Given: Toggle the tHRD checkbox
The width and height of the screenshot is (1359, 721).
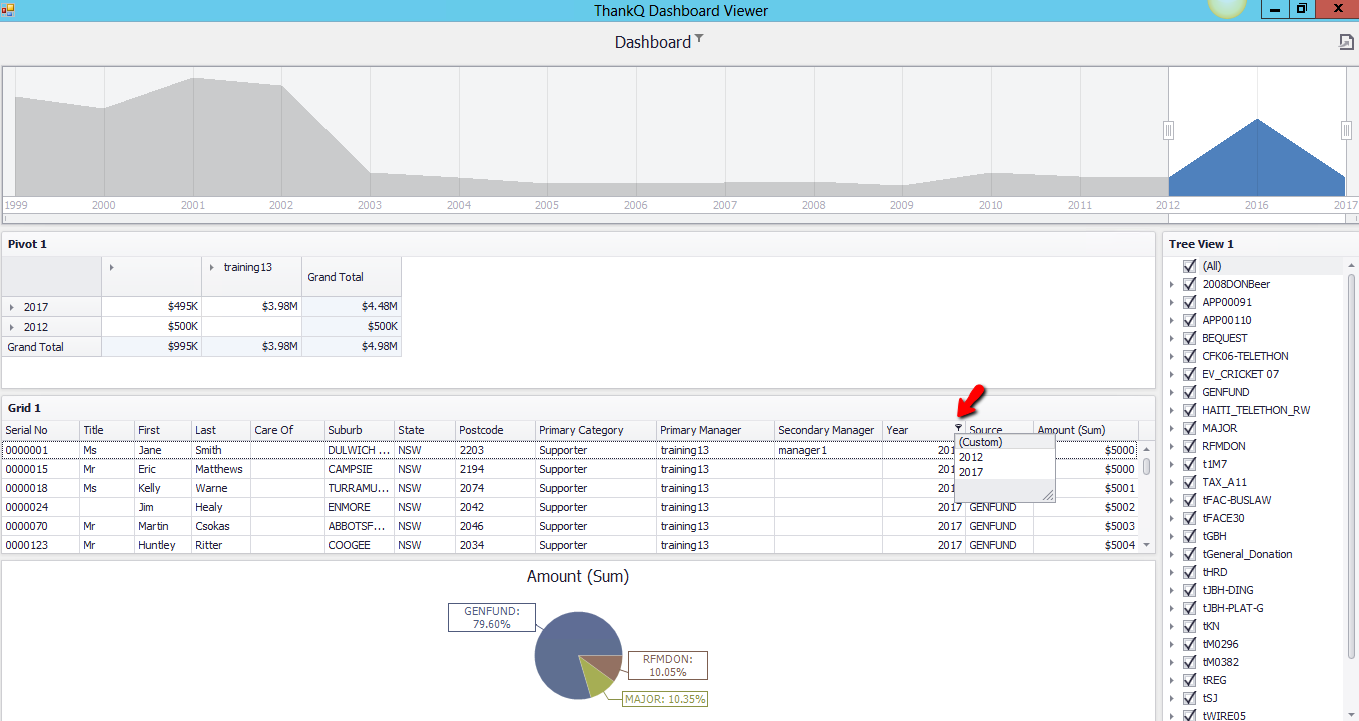Looking at the screenshot, I should (x=1189, y=572).
